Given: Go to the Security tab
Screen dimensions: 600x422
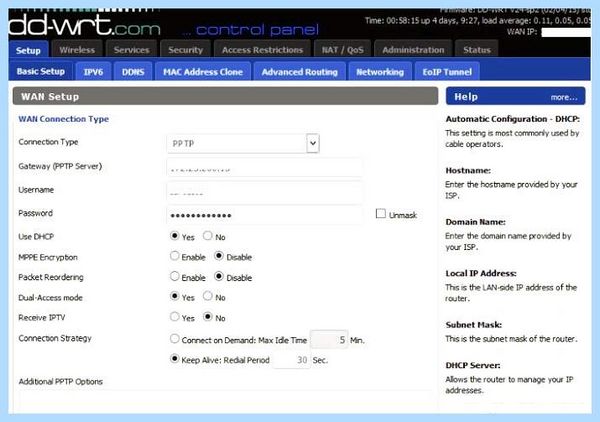Looking at the screenshot, I should [x=186, y=50].
